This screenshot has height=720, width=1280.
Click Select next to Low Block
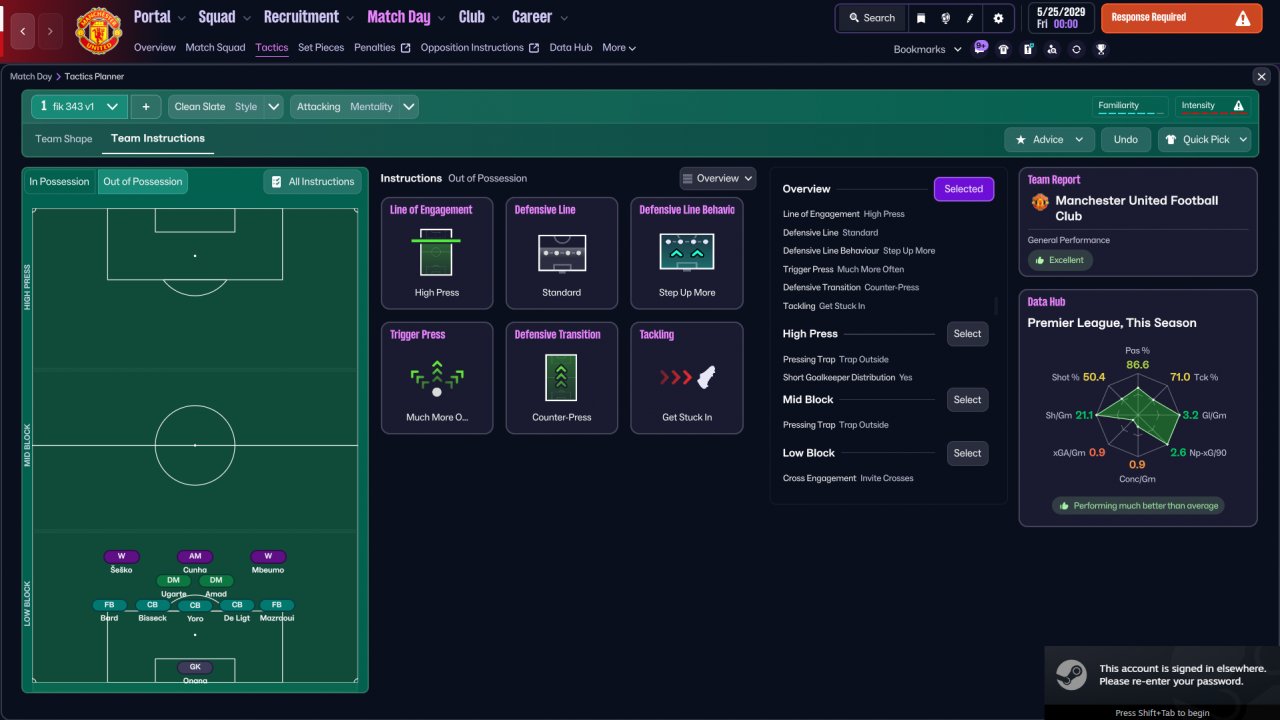click(x=967, y=453)
